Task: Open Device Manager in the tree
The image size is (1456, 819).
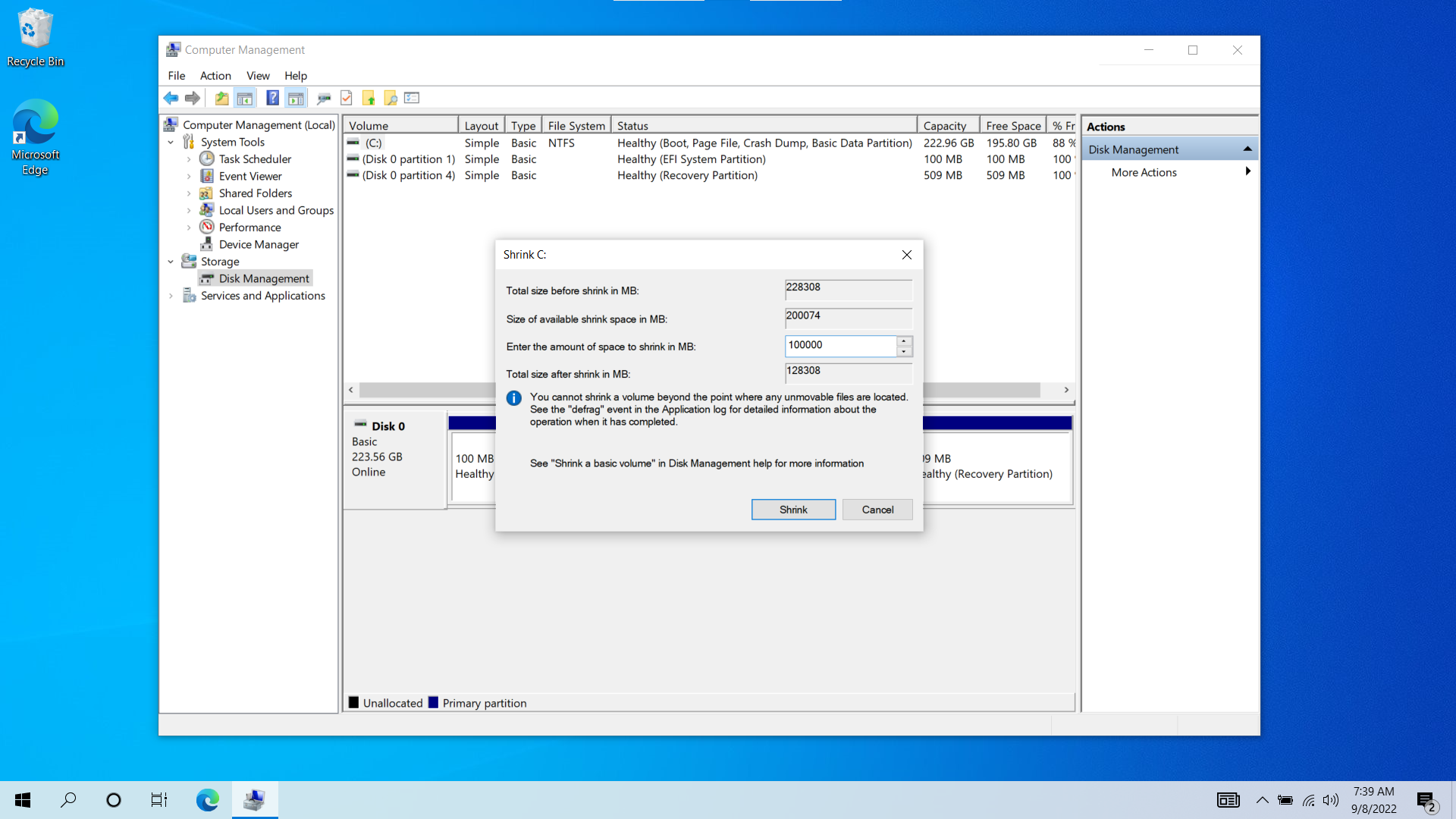Action: tap(259, 244)
